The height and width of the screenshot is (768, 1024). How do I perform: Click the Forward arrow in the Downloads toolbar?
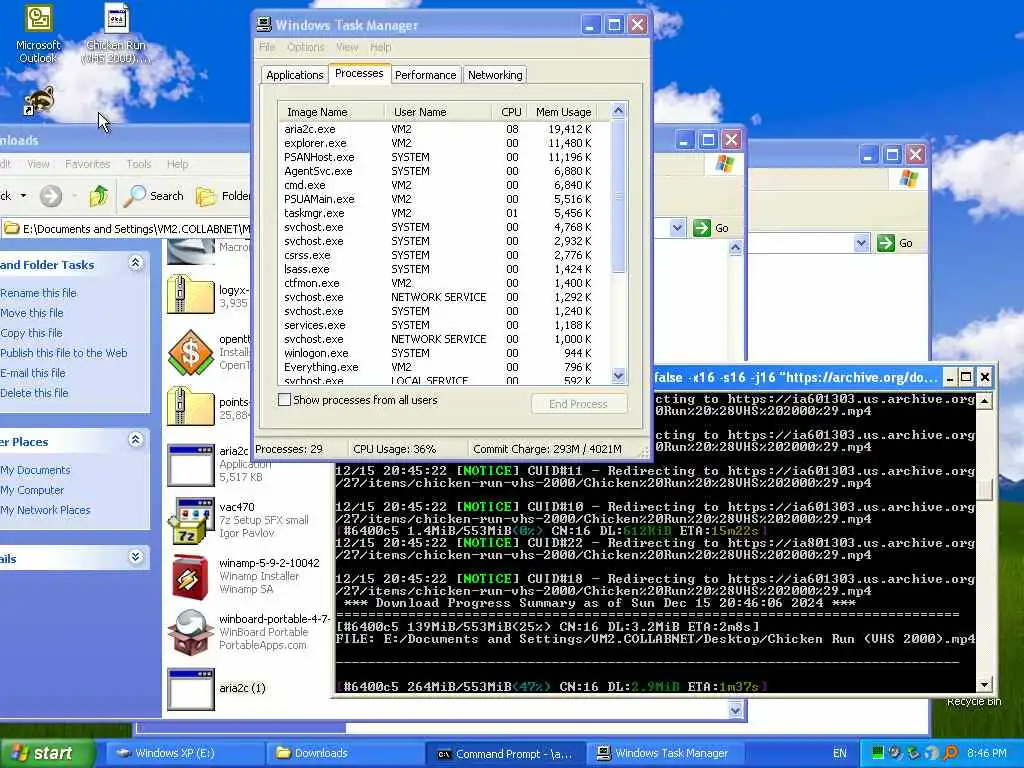coord(50,196)
